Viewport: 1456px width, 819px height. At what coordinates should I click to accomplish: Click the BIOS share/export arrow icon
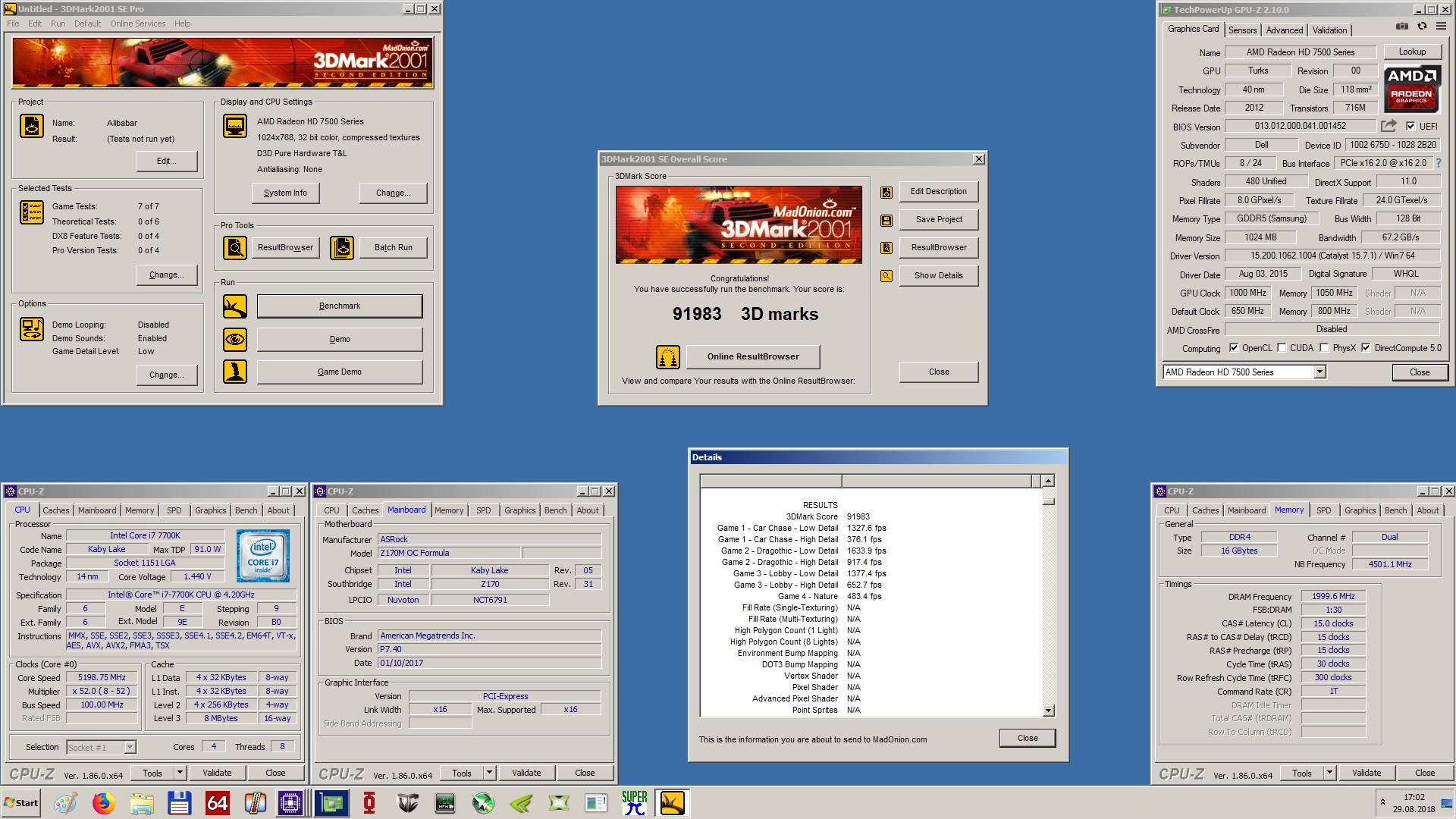click(1389, 126)
